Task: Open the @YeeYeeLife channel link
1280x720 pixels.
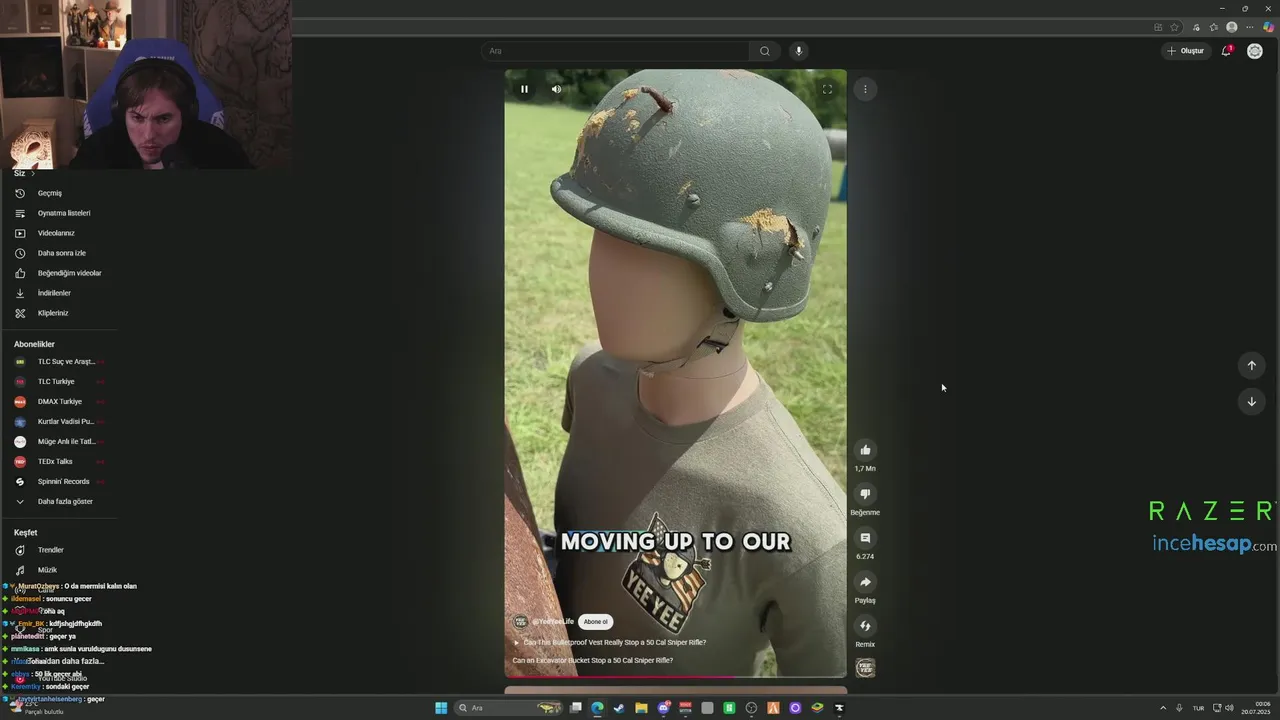Action: point(553,621)
